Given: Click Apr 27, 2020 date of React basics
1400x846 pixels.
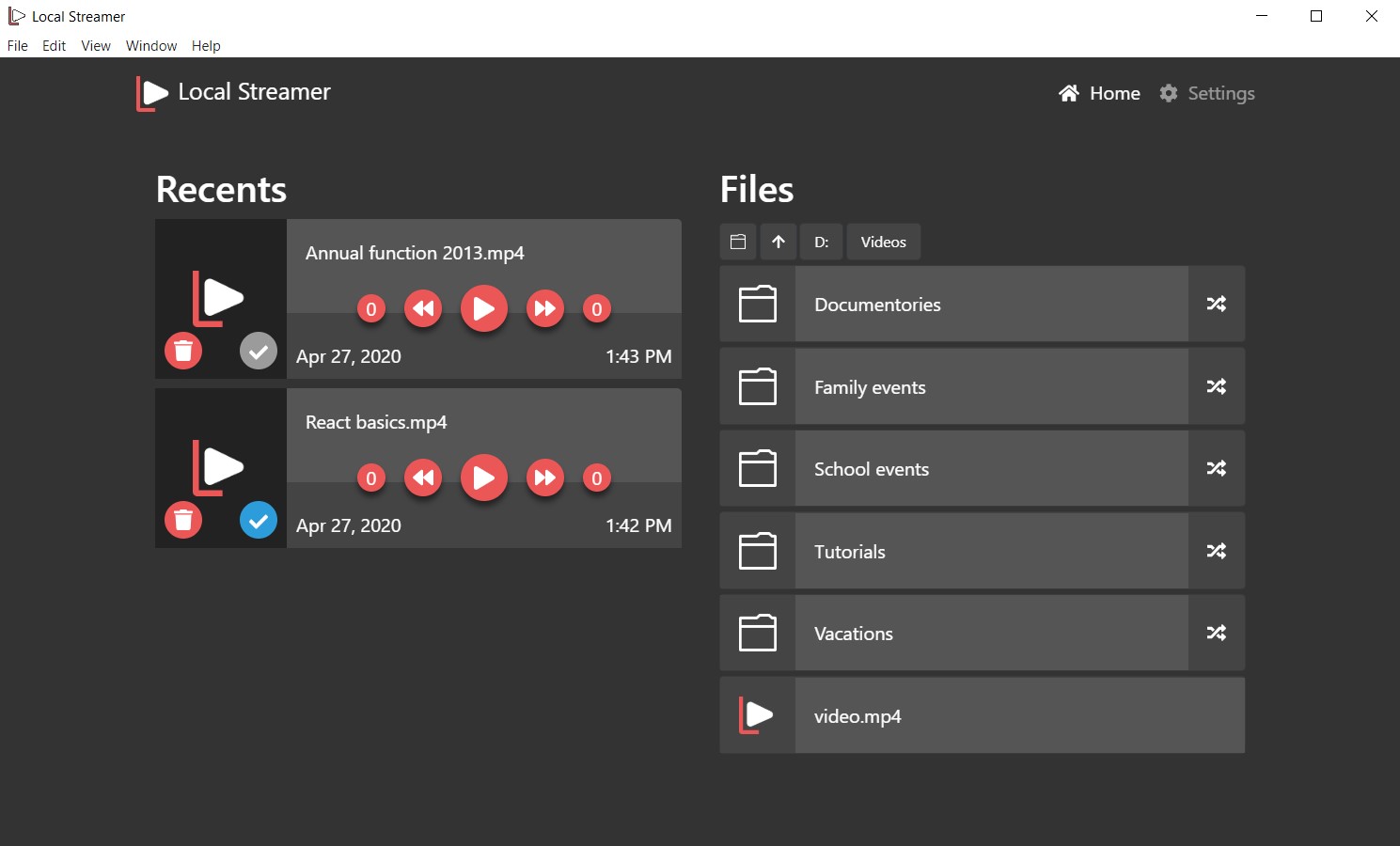Looking at the screenshot, I should (x=349, y=525).
